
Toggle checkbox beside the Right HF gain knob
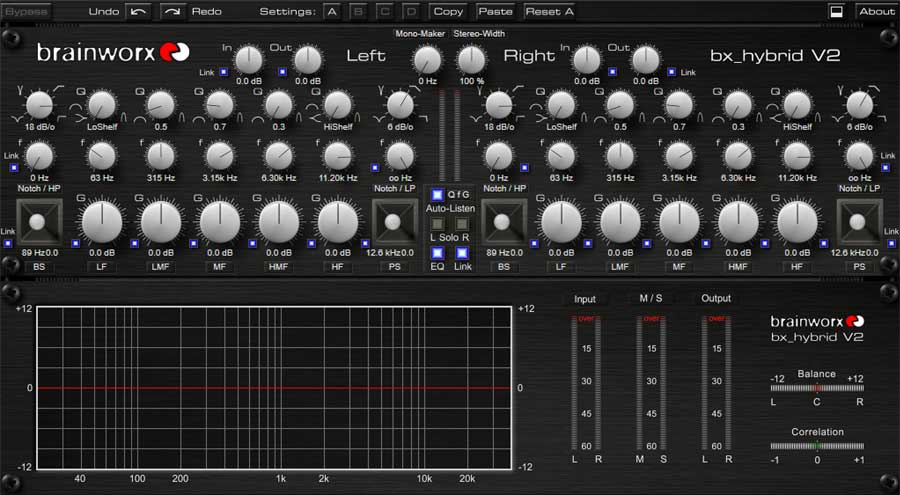point(824,243)
